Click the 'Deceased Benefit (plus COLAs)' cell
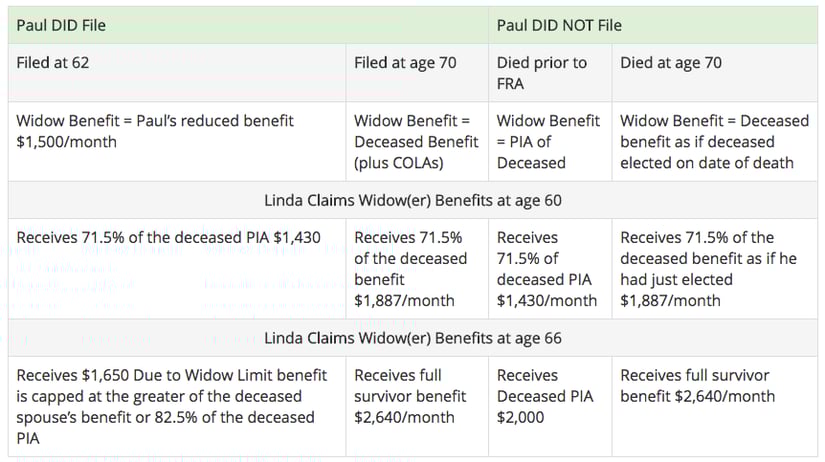The height and width of the screenshot is (462, 825). [x=417, y=142]
